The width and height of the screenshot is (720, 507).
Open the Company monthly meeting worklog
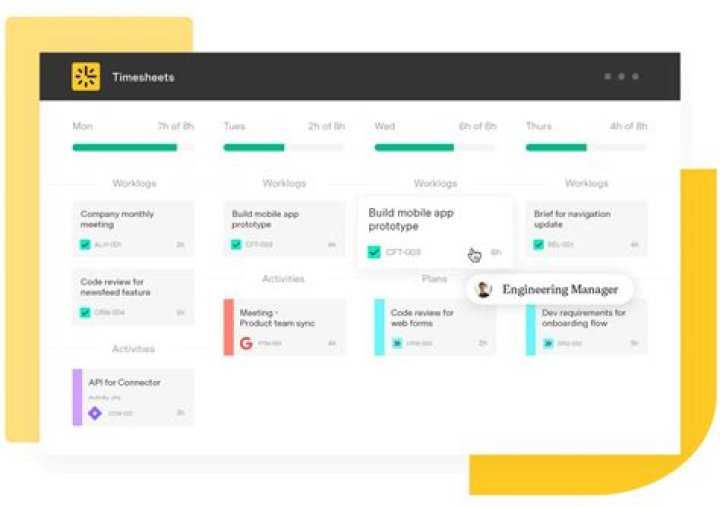point(133,228)
